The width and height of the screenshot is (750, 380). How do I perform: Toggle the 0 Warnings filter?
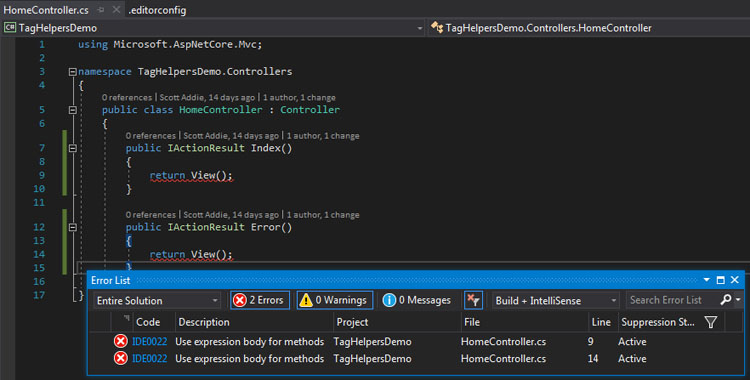[x=335, y=300]
